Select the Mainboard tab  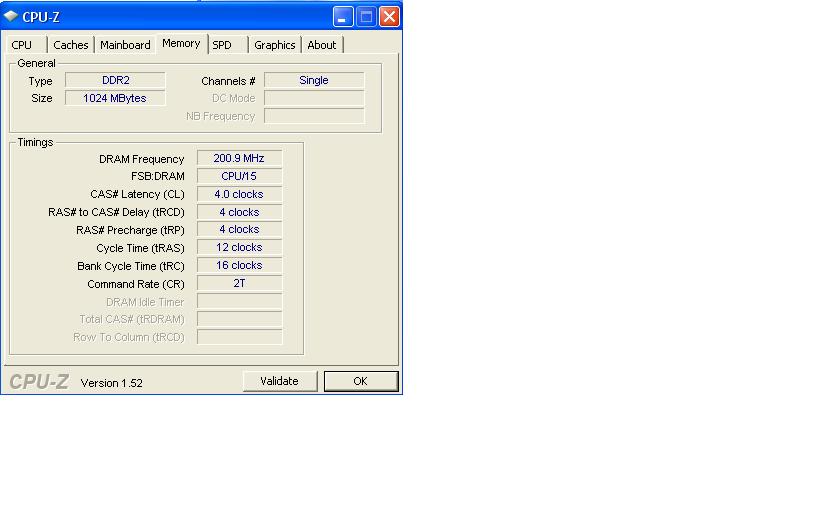125,45
